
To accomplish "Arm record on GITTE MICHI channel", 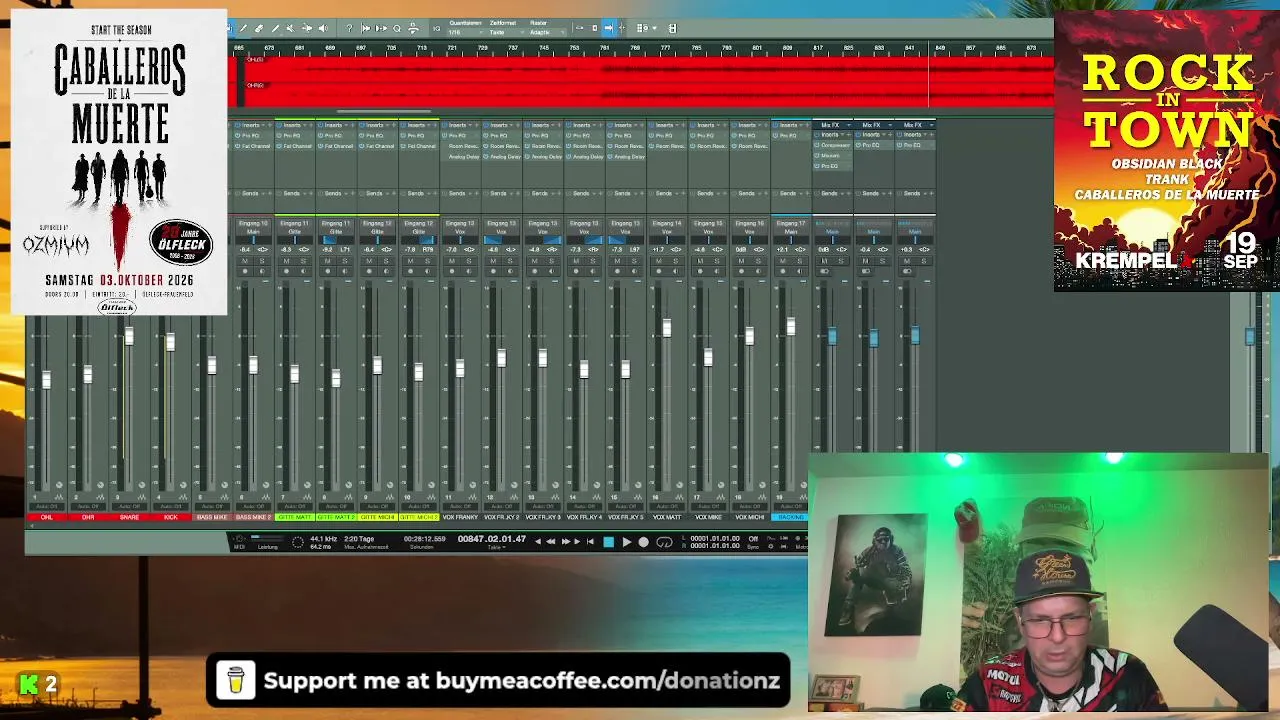I will pos(368,271).
